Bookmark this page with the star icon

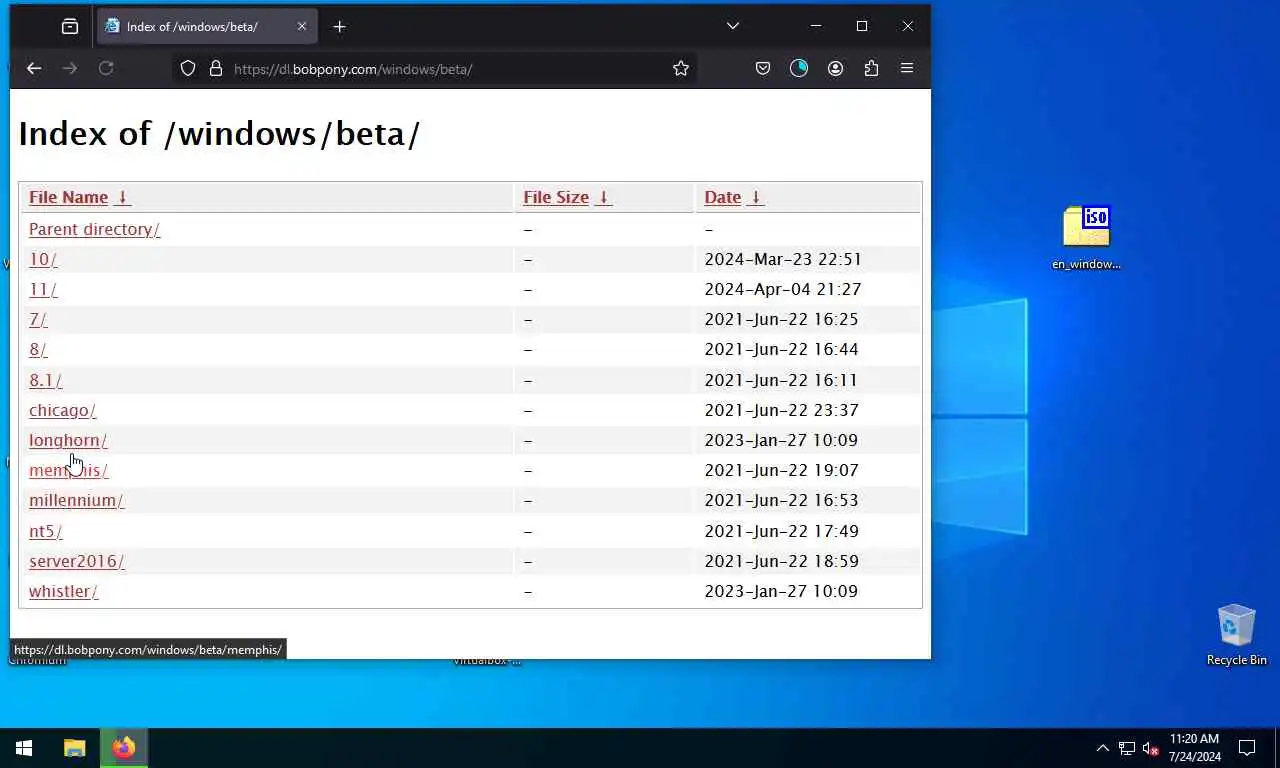point(681,68)
